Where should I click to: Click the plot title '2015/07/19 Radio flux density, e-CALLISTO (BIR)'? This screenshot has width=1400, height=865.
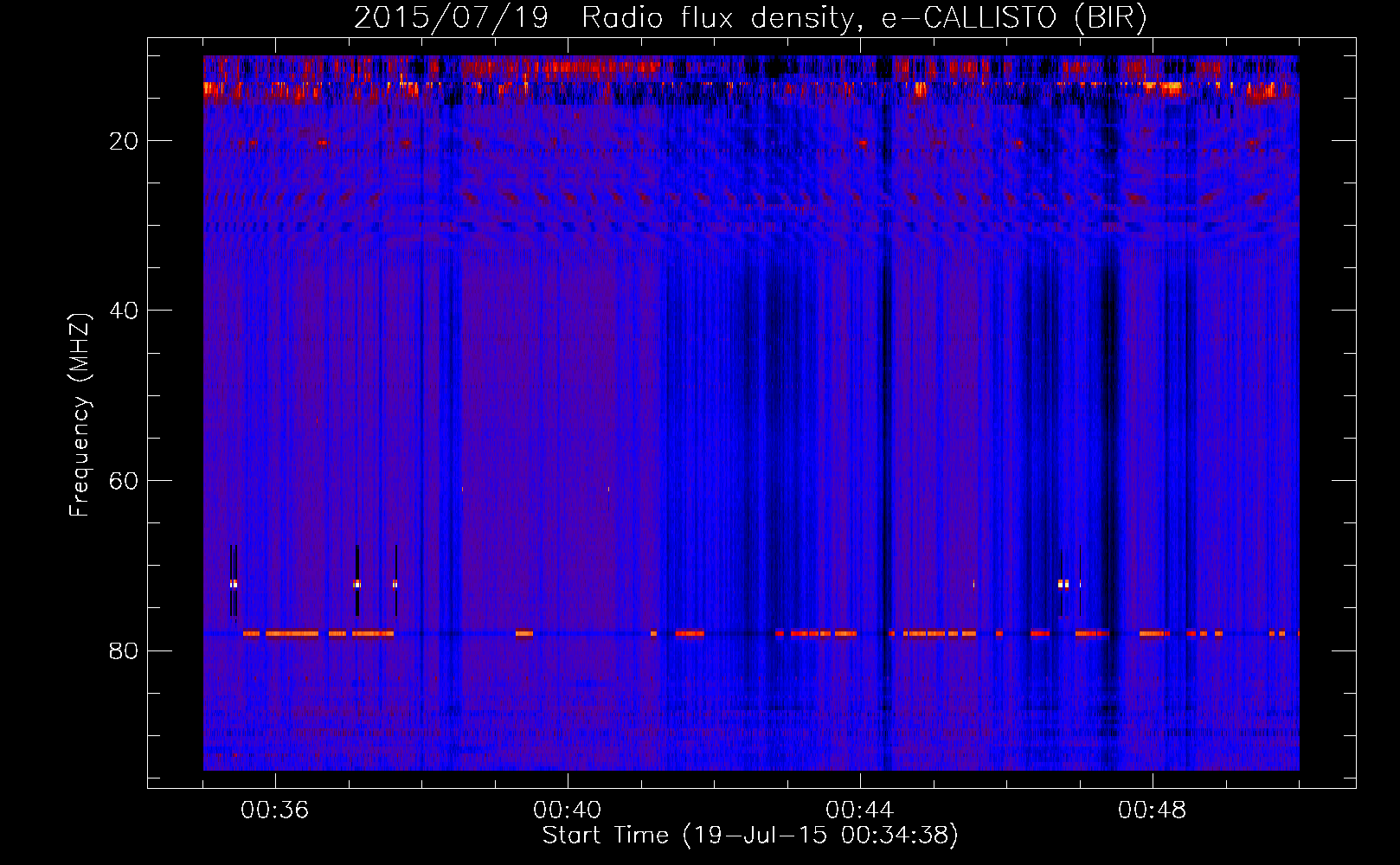point(750,17)
